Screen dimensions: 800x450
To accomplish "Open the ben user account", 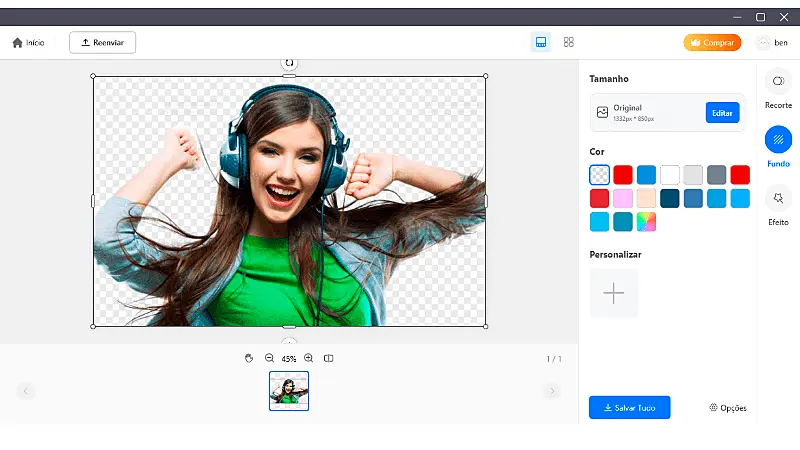I will tap(772, 43).
